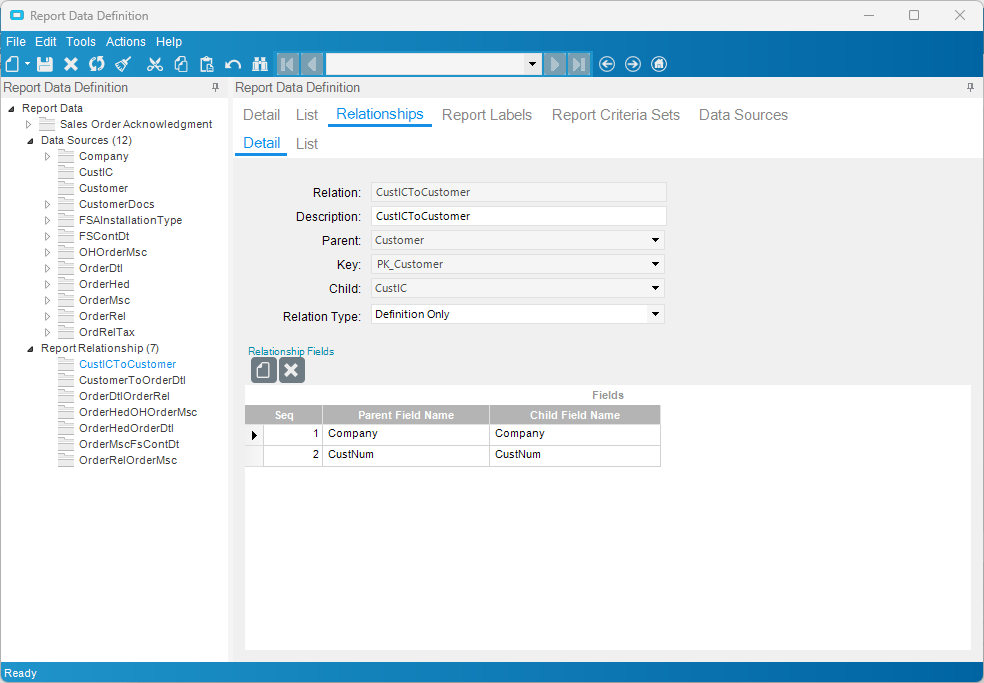Open the Edit menu
Screen dimensions: 984x683
(x=46, y=41)
